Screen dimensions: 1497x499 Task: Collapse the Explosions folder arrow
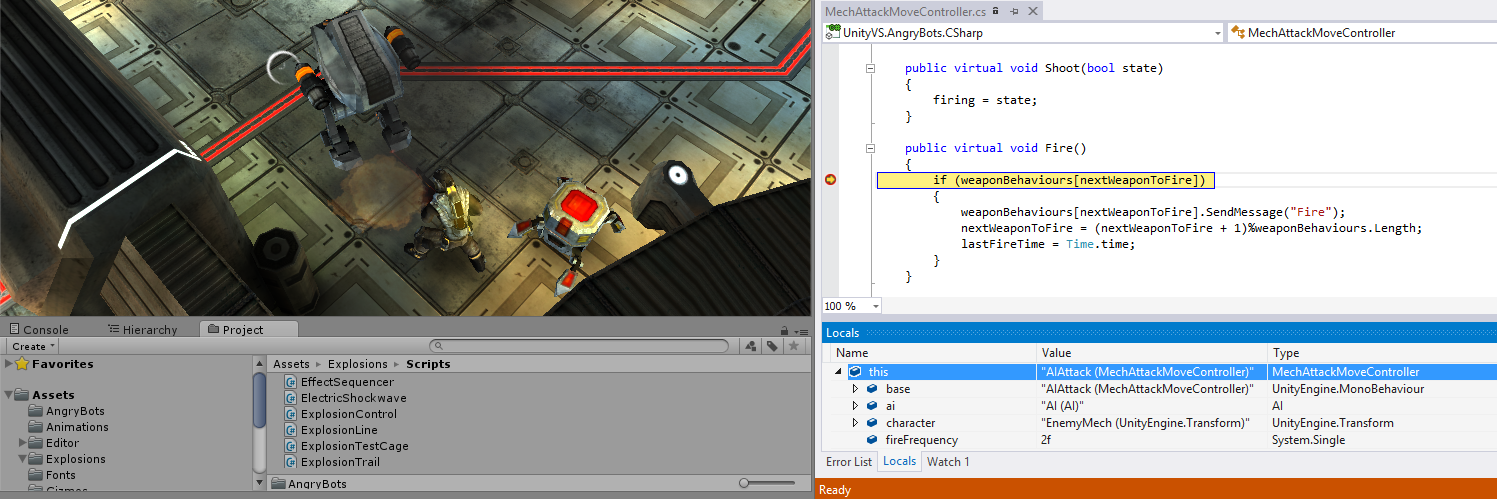[22, 459]
